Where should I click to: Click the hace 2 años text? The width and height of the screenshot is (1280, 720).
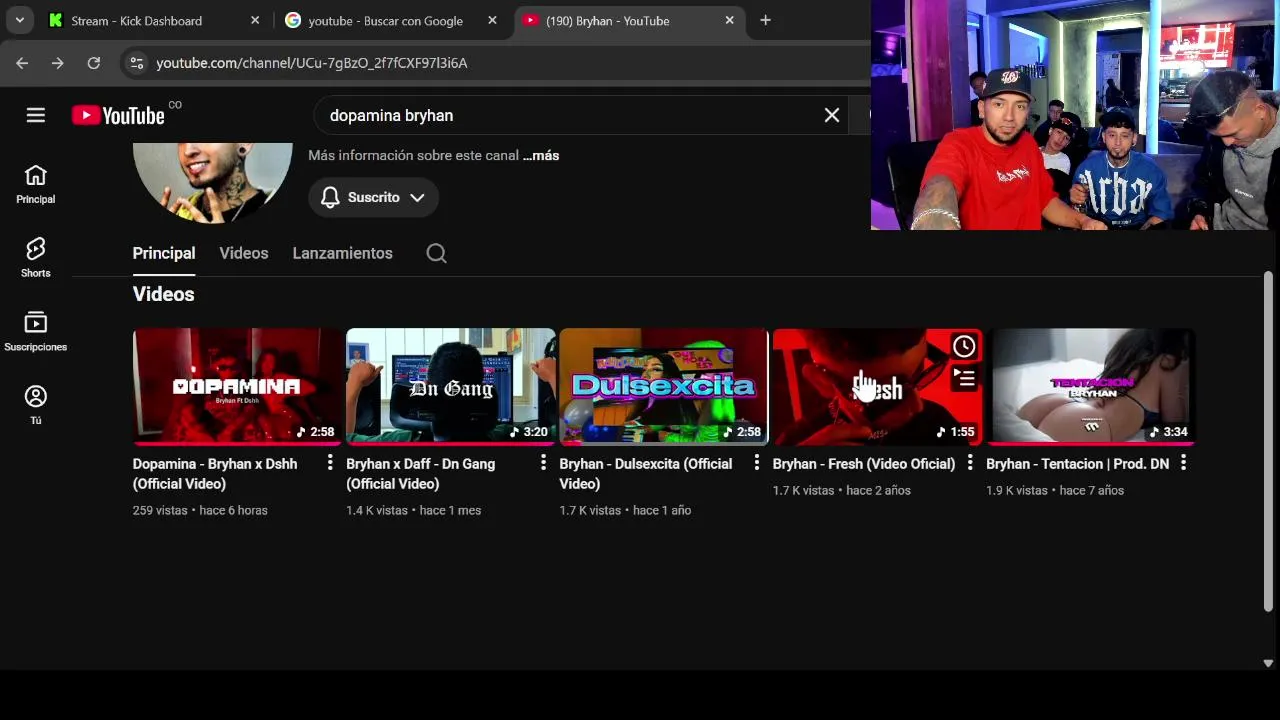tap(879, 490)
